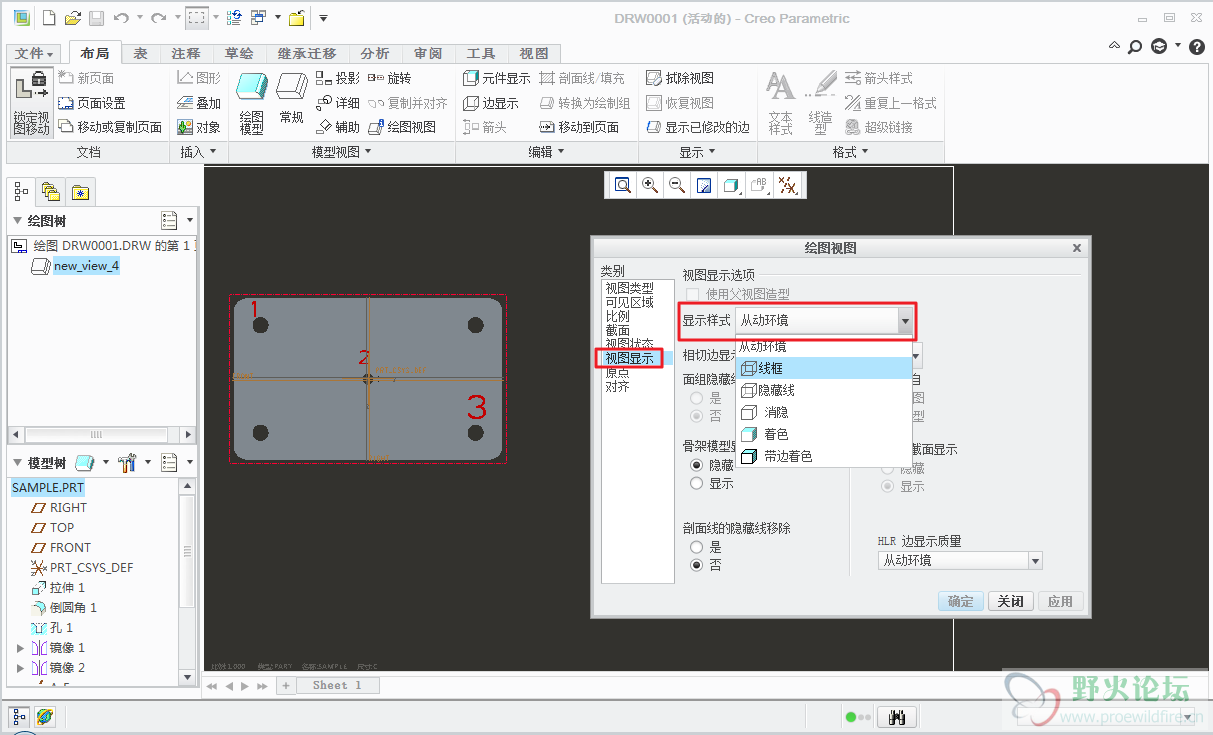Open the 文件 menu
The width and height of the screenshot is (1213, 735).
pyautogui.click(x=35, y=53)
